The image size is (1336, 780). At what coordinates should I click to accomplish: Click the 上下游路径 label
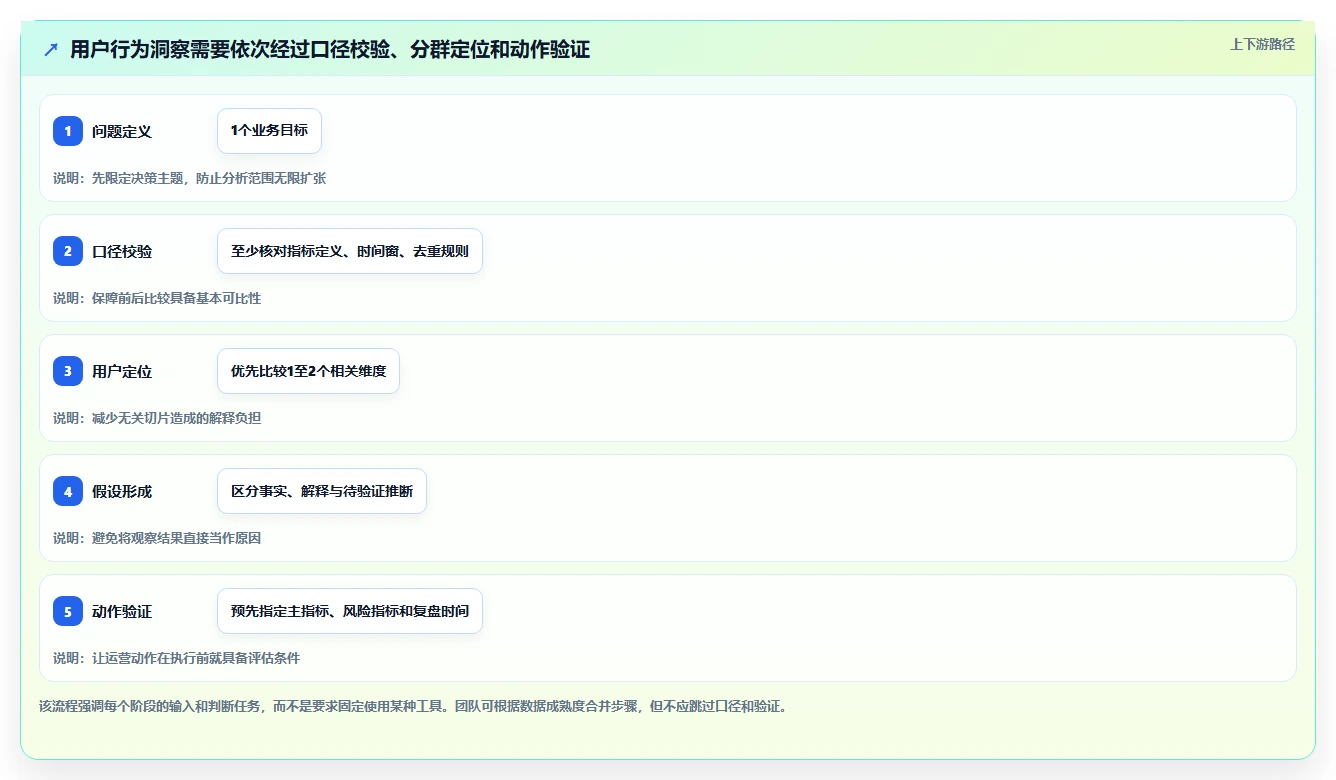pyautogui.click(x=1262, y=44)
